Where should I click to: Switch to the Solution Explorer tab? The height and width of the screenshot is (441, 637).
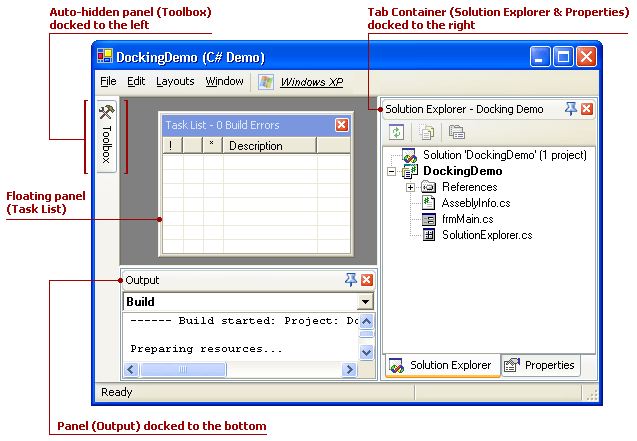[x=442, y=365]
